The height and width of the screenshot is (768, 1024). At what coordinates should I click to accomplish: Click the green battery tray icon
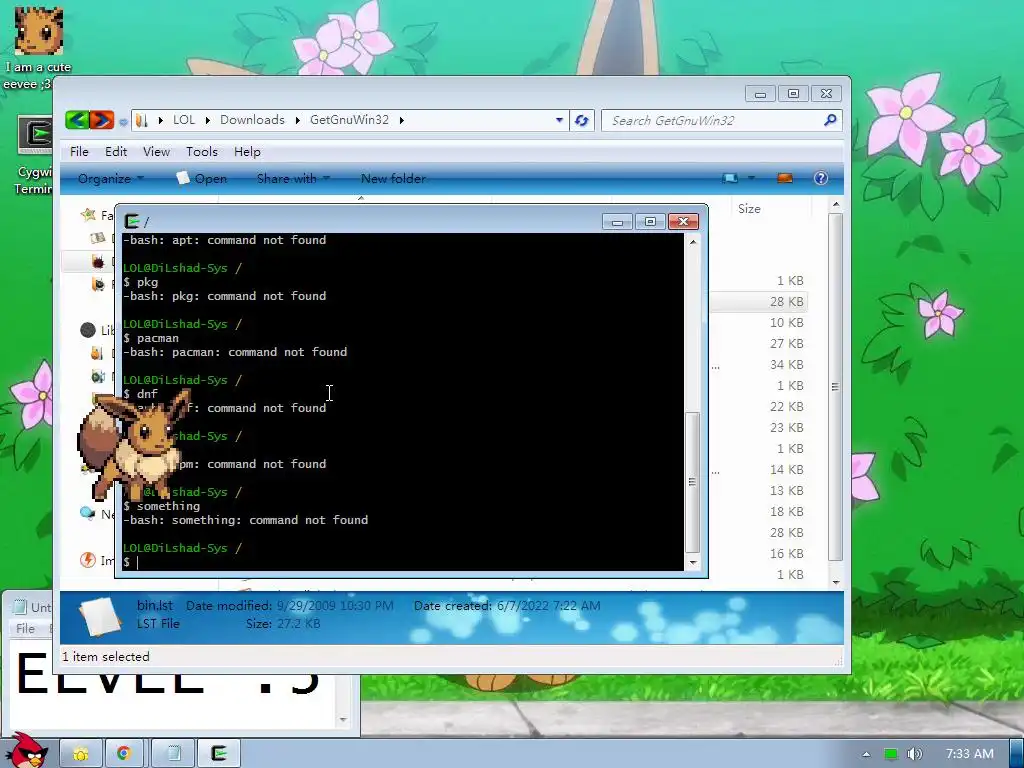click(890, 754)
